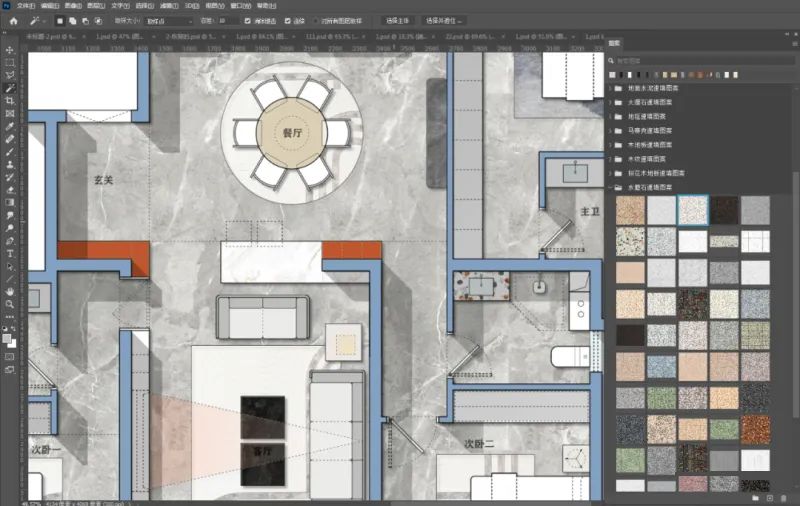This screenshot has height=506, width=800.
Task: Expand the 大理石速填图案 pattern folder
Action: [610, 102]
